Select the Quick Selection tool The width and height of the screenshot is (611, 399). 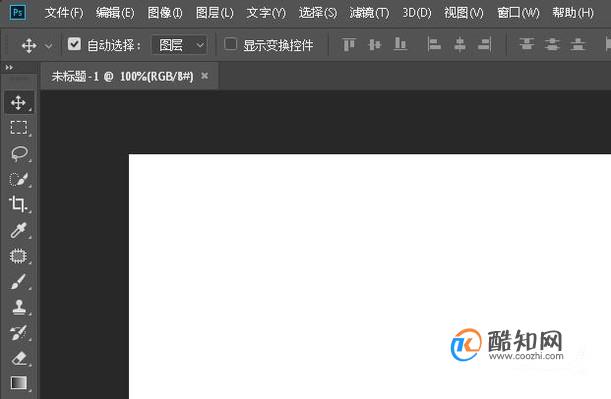[19, 179]
